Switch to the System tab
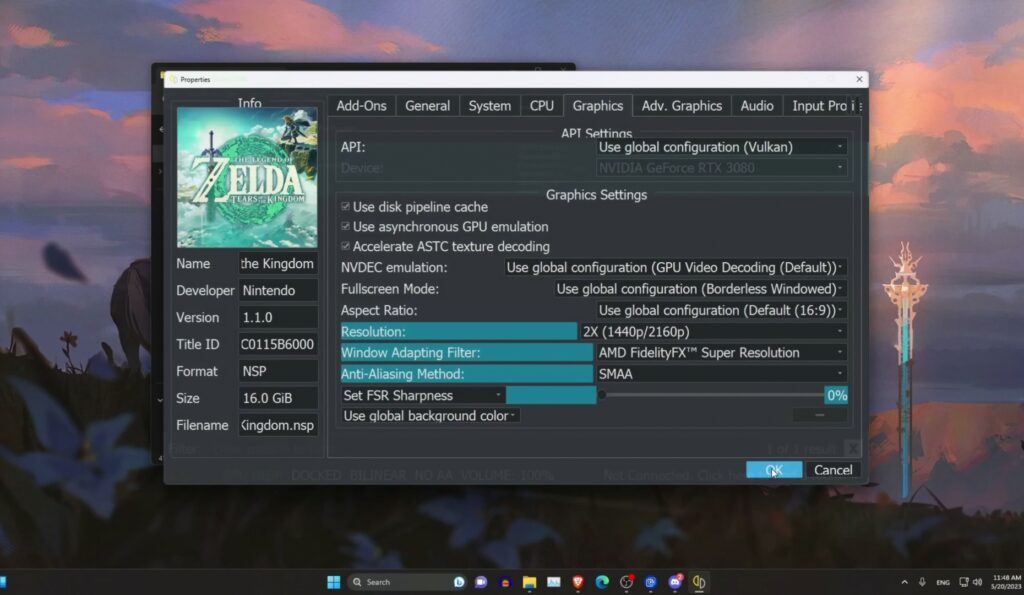The width and height of the screenshot is (1024, 595). click(489, 106)
